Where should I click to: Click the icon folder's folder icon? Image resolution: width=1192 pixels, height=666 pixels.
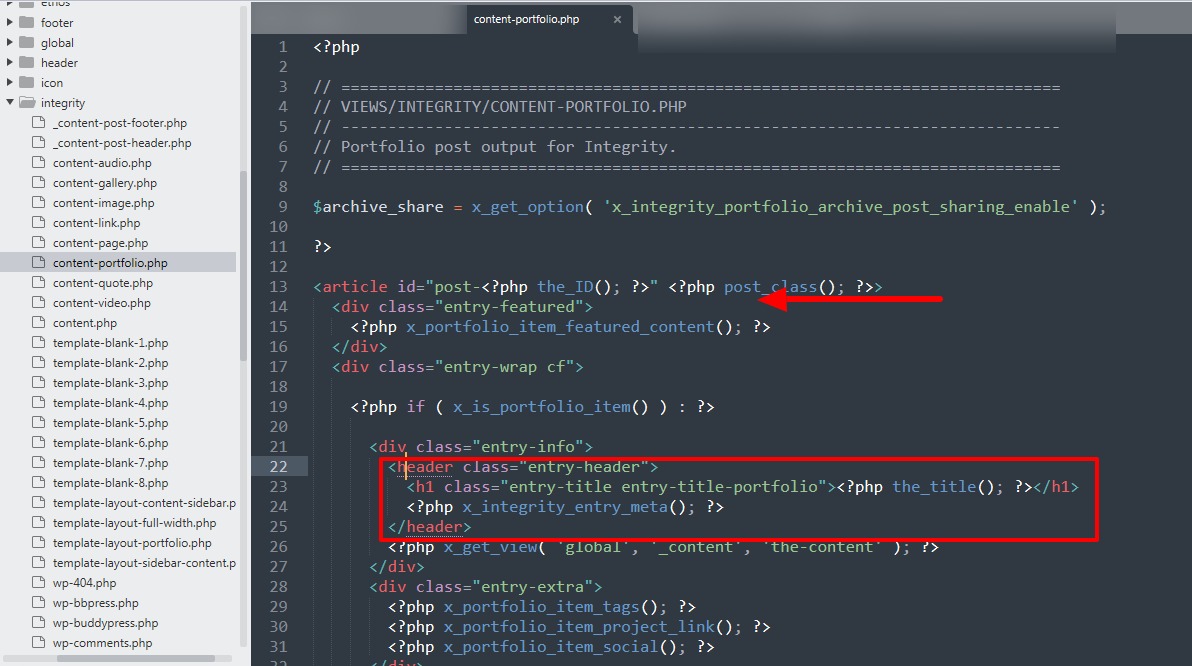(x=27, y=81)
